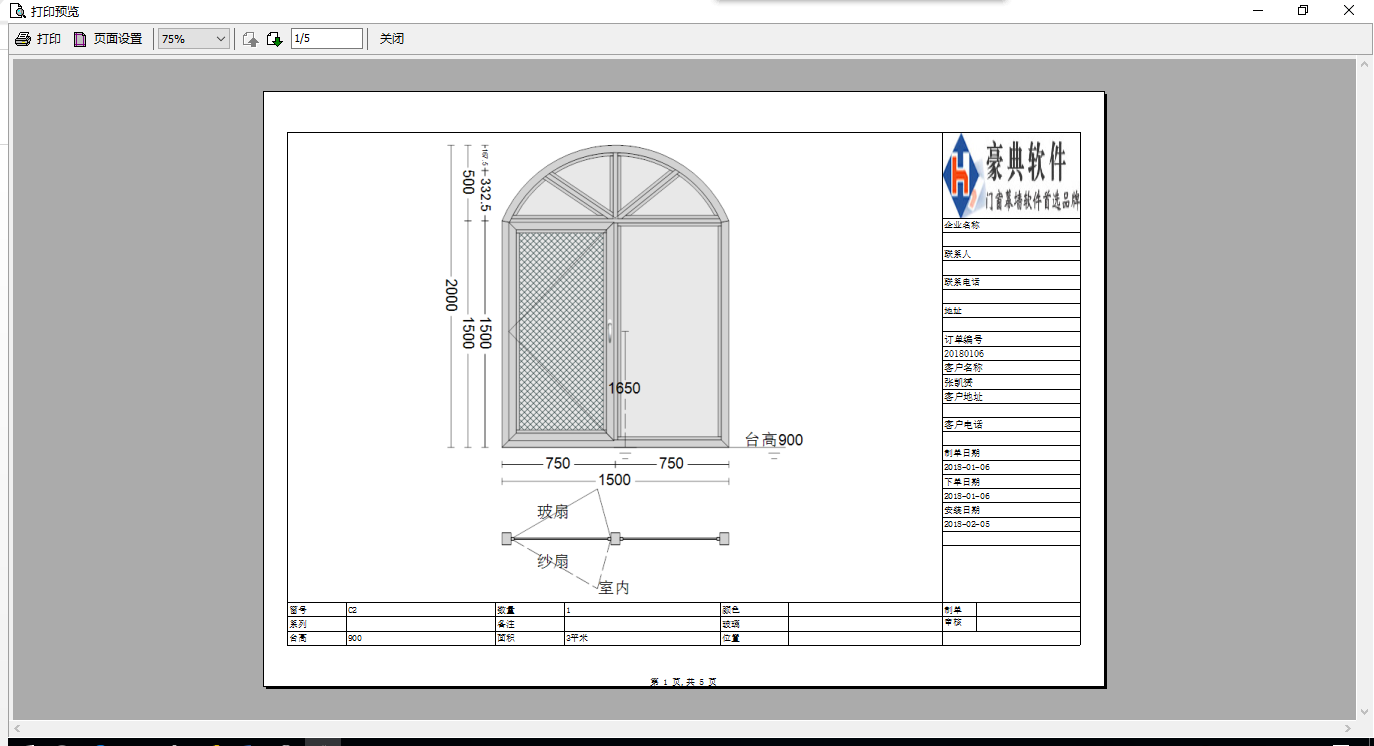Click the vertical scrollbar up arrow

pyautogui.click(x=1364, y=66)
